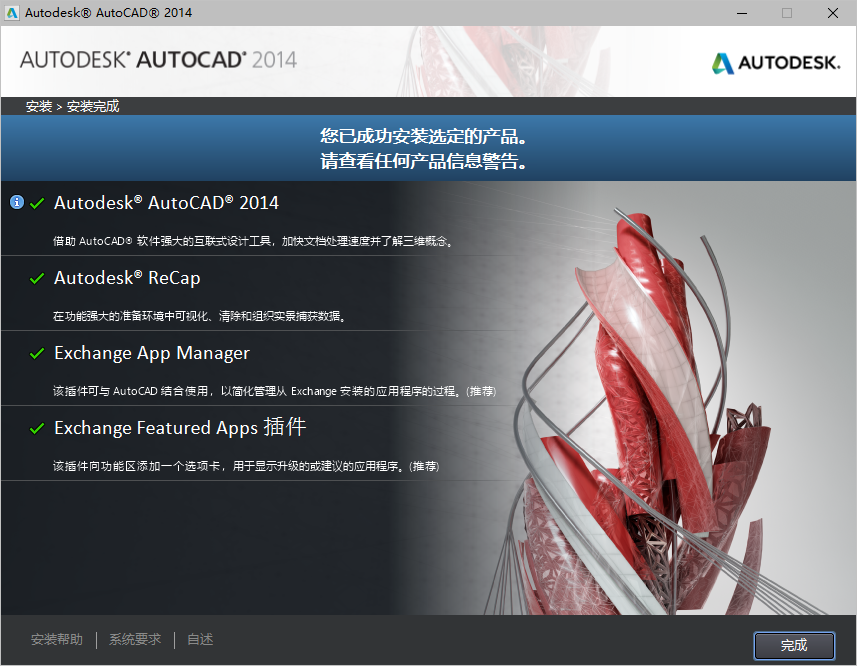Open the 系统要求 link

[x=134, y=639]
